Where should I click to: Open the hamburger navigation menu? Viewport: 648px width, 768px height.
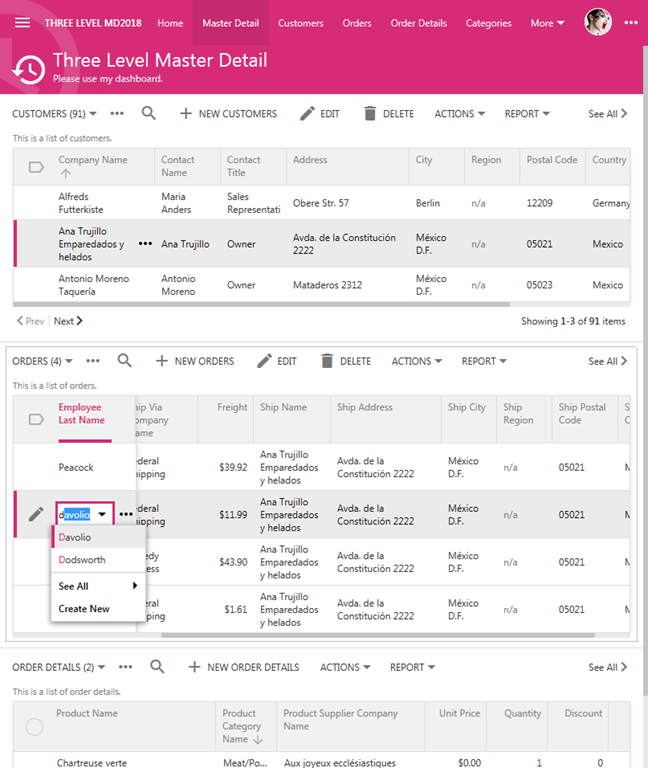tap(22, 23)
